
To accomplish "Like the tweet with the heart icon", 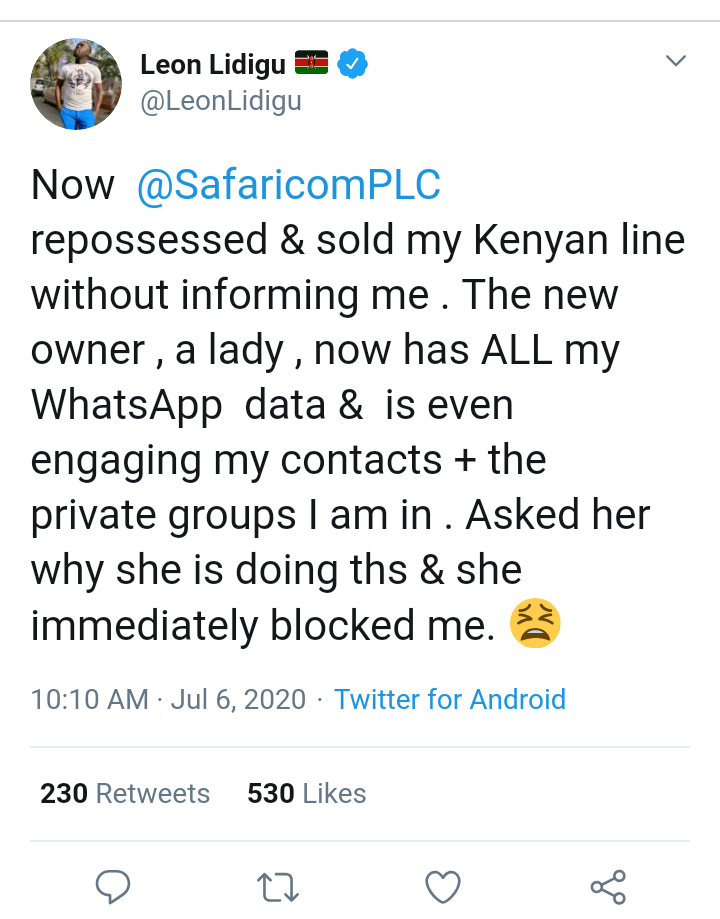I will 443,886.
